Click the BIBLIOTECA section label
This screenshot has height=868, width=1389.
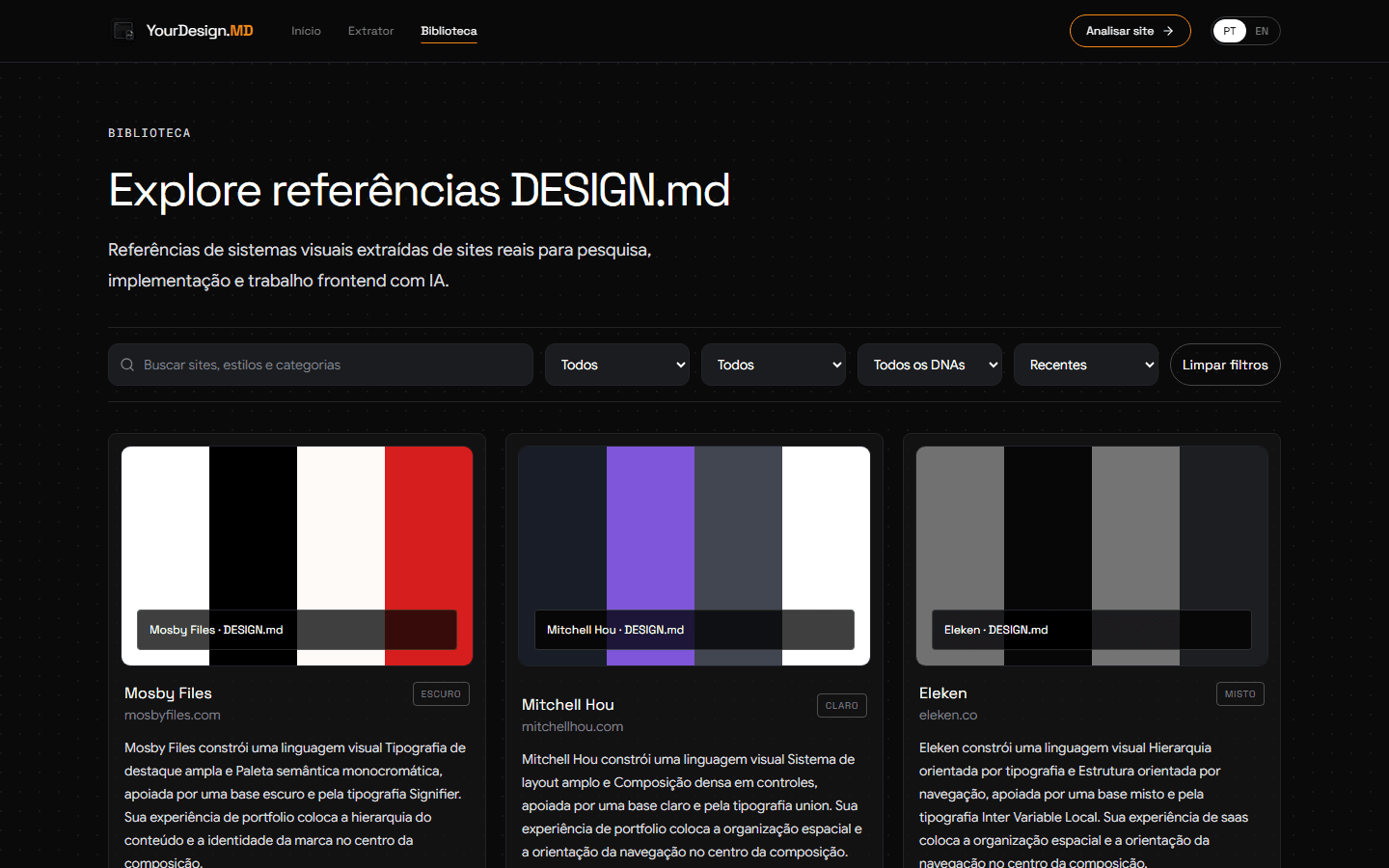150,133
